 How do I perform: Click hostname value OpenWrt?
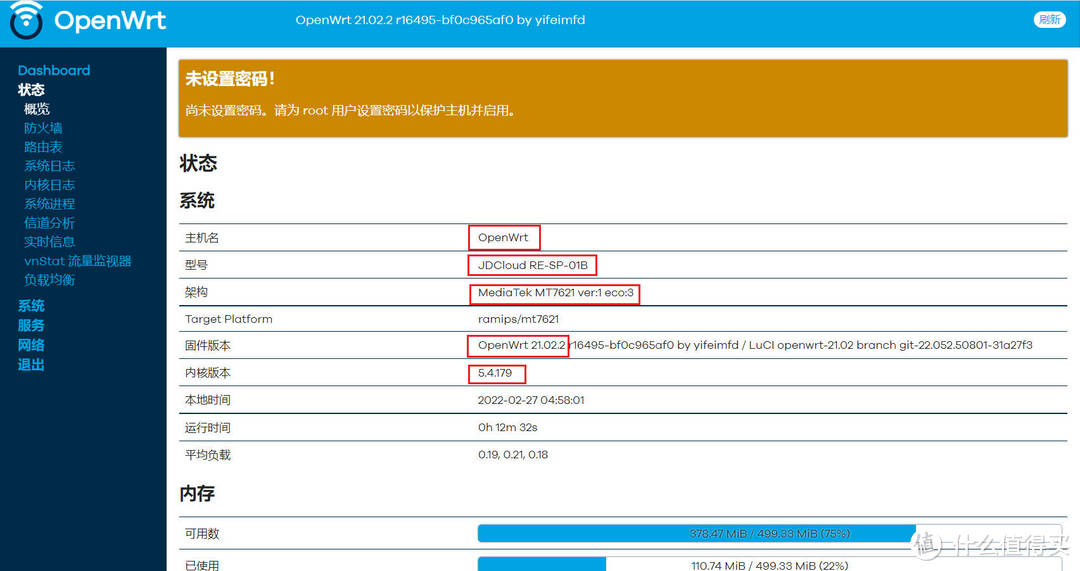pos(503,238)
